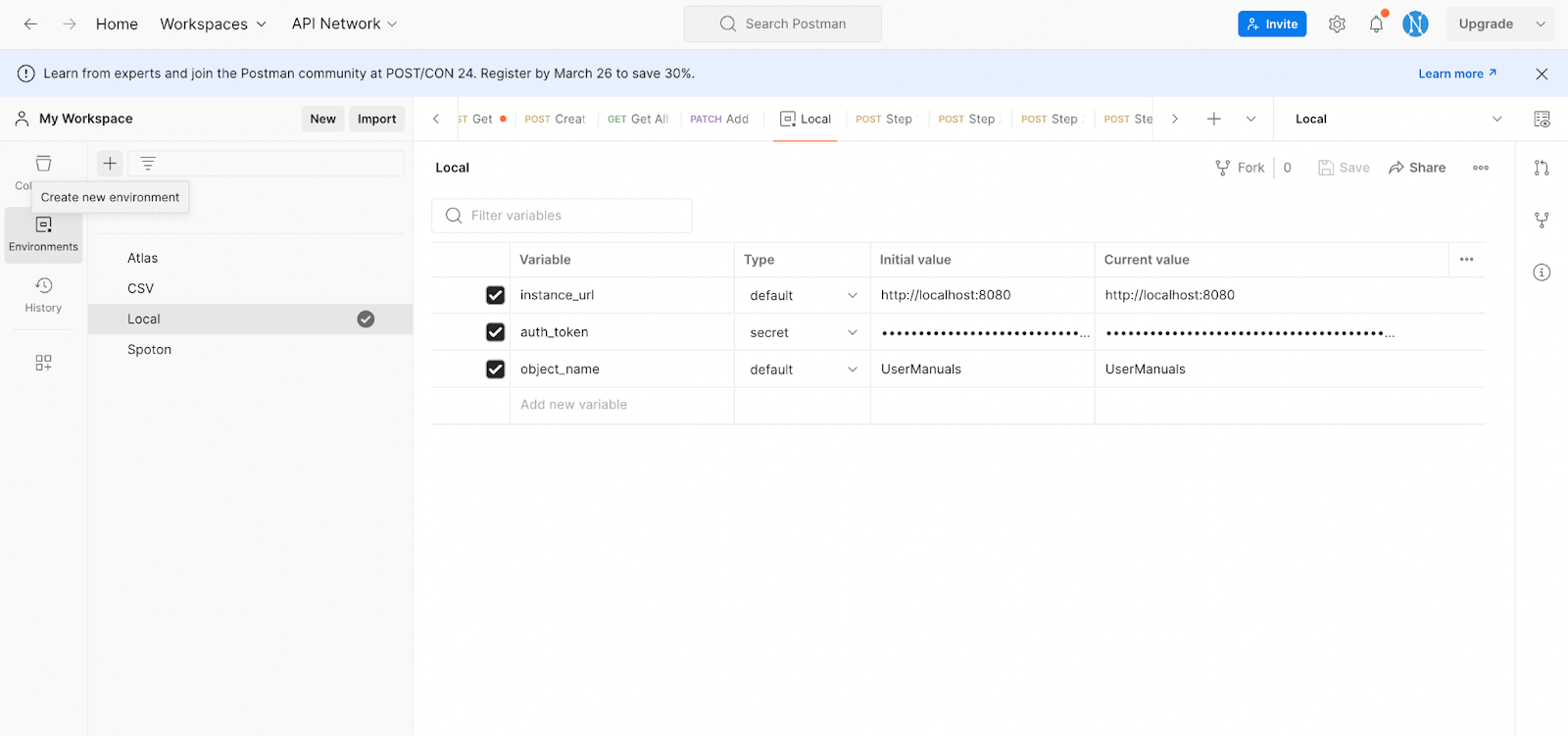This screenshot has width=1568, height=736.
Task: Open Upgrade dropdown arrow
Action: pyautogui.click(x=1541, y=24)
